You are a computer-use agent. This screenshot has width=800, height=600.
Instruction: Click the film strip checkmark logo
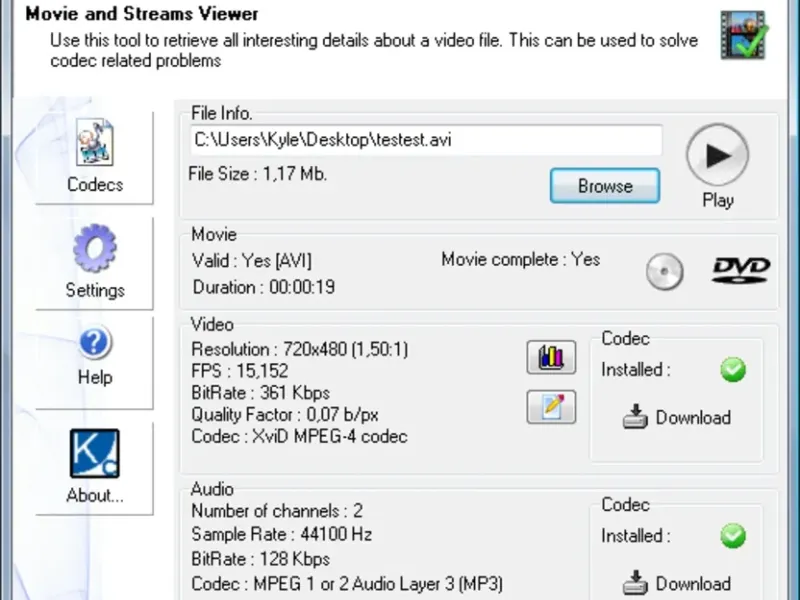coord(744,35)
